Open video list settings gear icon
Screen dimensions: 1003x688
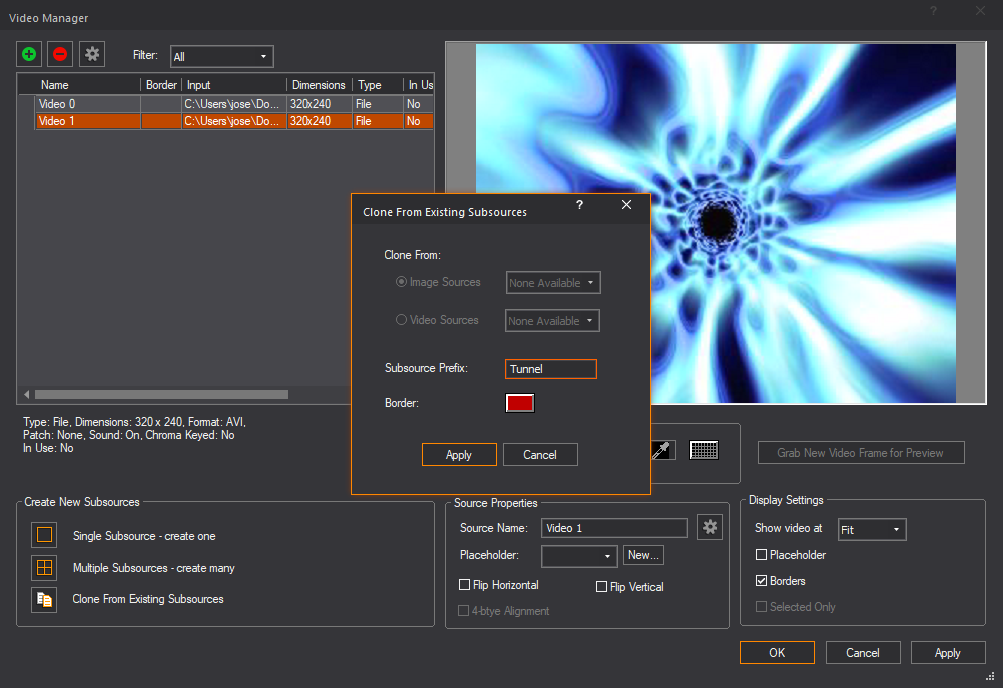[92, 54]
